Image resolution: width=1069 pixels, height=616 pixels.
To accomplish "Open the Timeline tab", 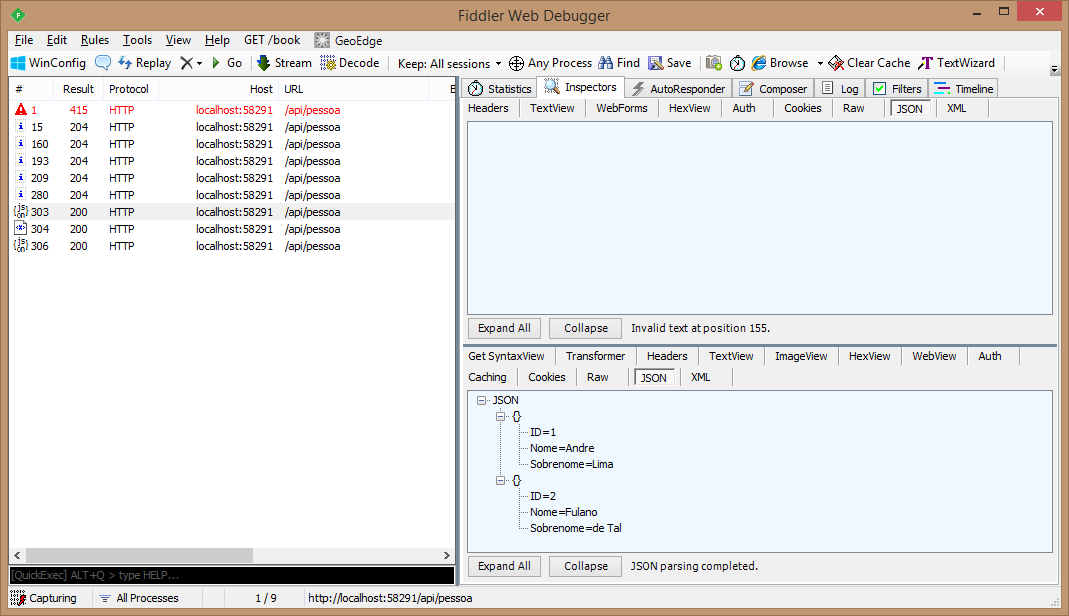I will 964,89.
